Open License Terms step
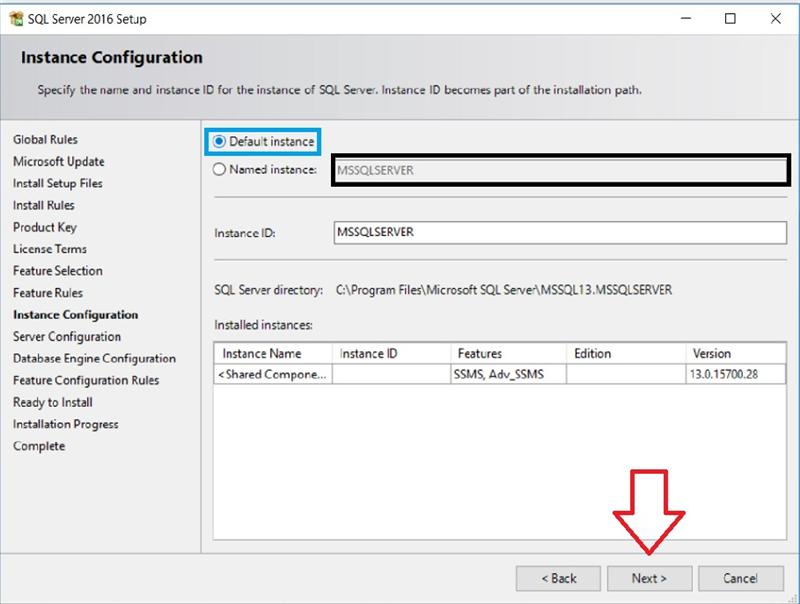This screenshot has width=800, height=604. coord(50,250)
